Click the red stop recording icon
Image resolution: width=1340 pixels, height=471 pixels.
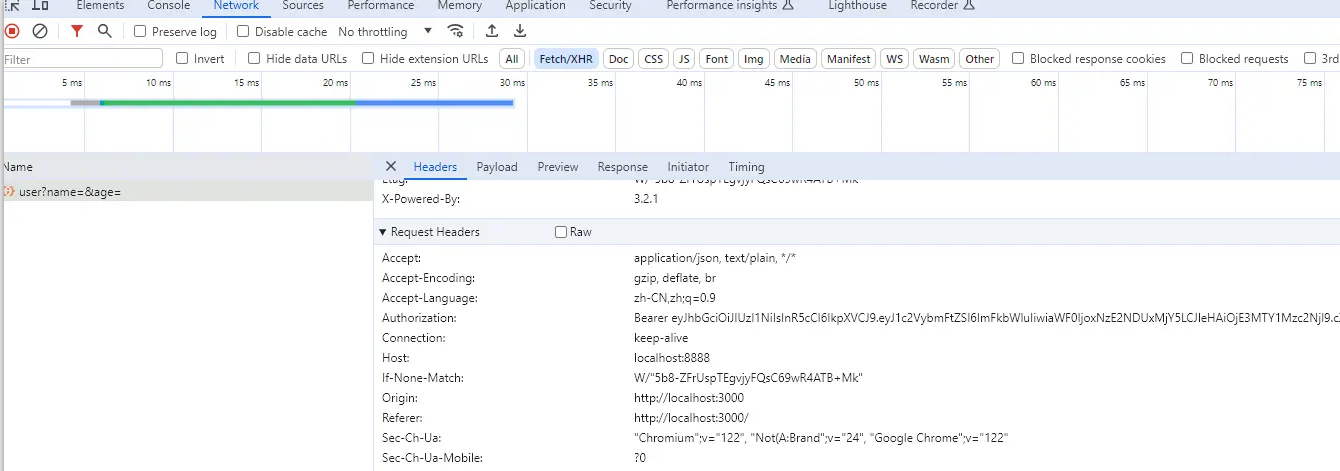pyautogui.click(x=12, y=32)
